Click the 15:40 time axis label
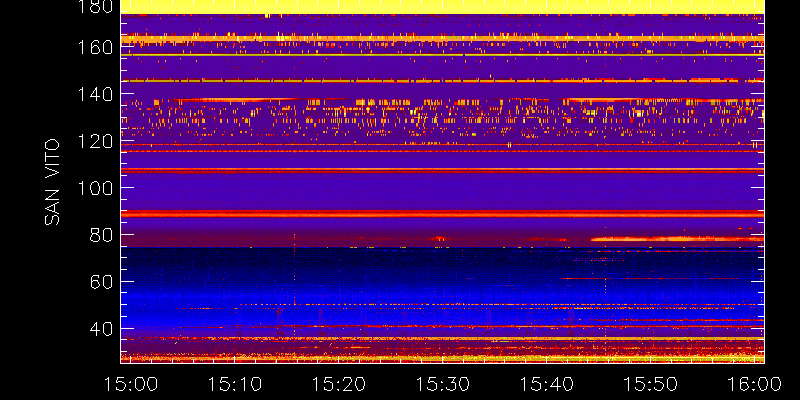Viewport: 800px width, 400px height. 547,384
